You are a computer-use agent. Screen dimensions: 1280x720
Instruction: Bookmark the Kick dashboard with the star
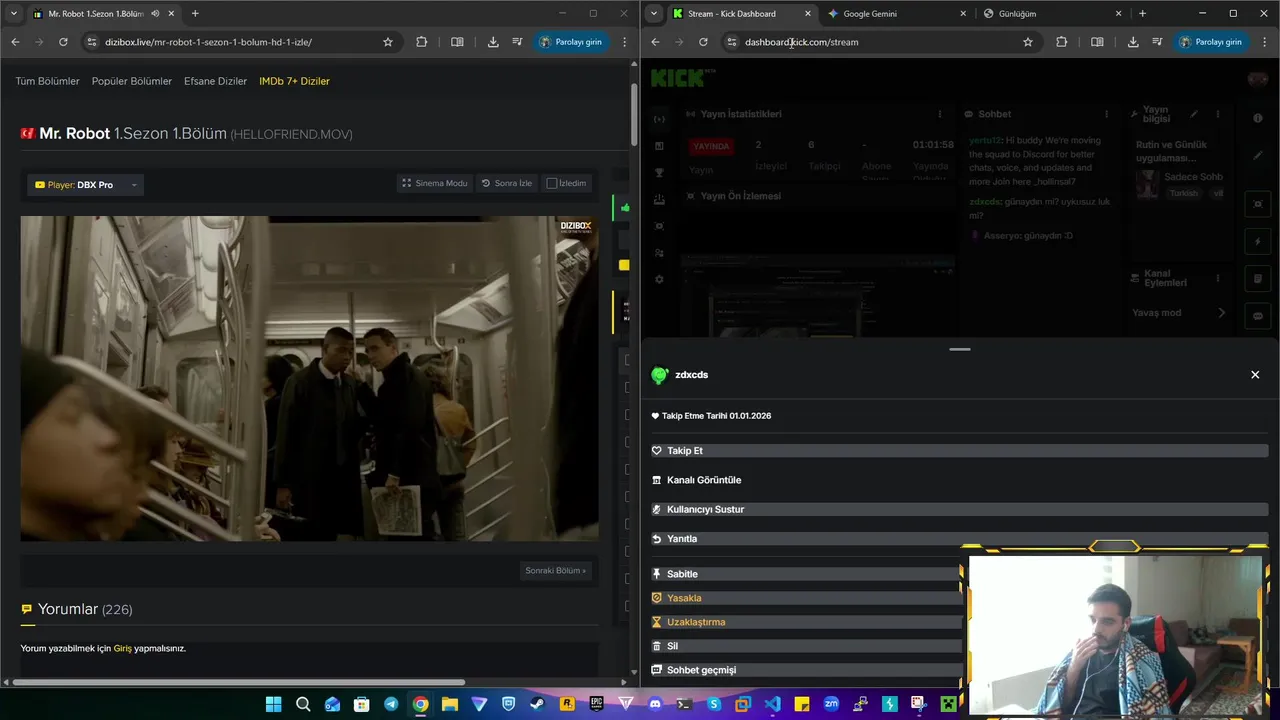[1028, 42]
